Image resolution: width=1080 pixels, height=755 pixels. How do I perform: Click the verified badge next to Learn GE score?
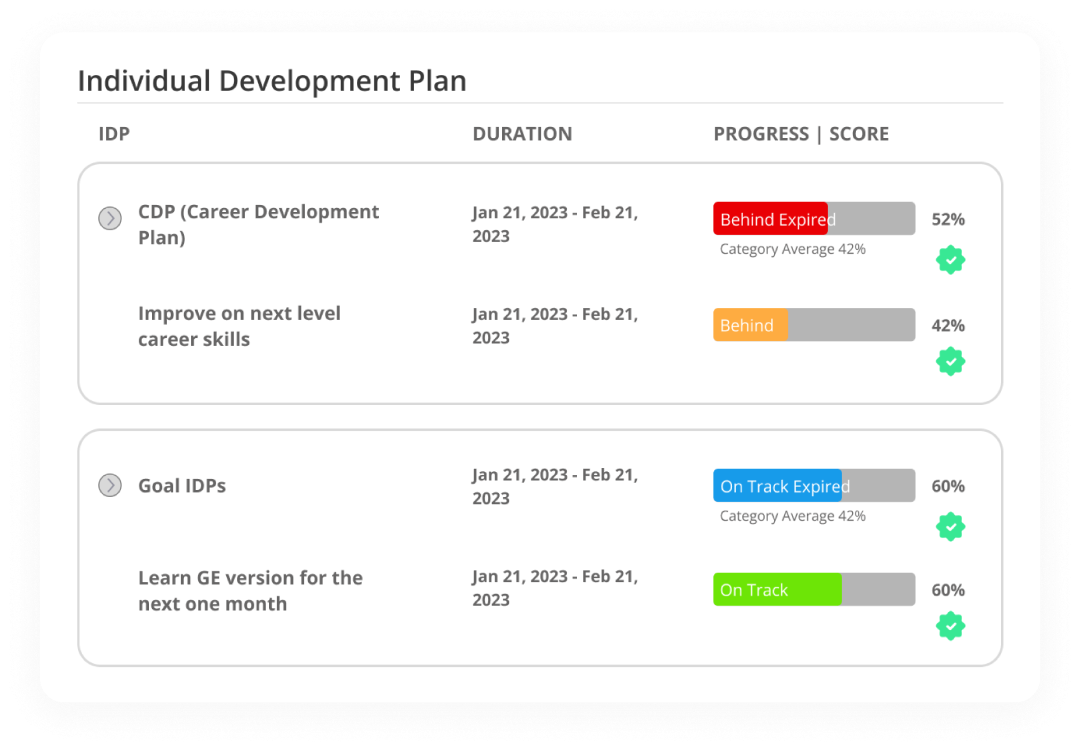pyautogui.click(x=949, y=625)
